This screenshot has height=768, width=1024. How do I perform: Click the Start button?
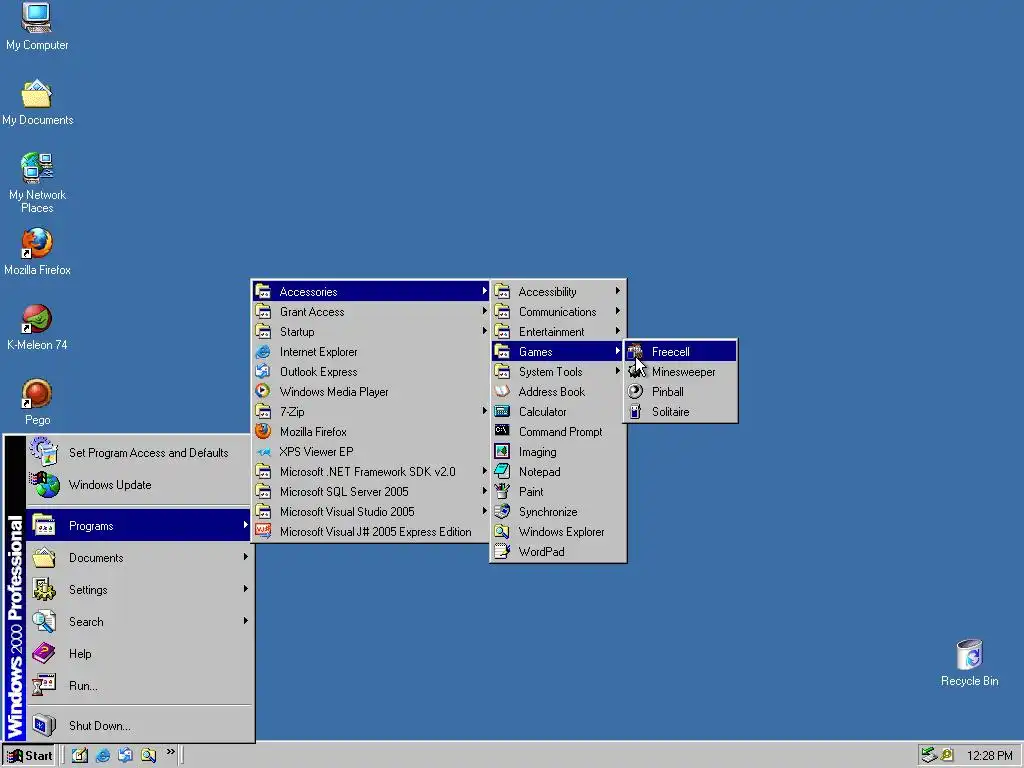(x=29, y=756)
